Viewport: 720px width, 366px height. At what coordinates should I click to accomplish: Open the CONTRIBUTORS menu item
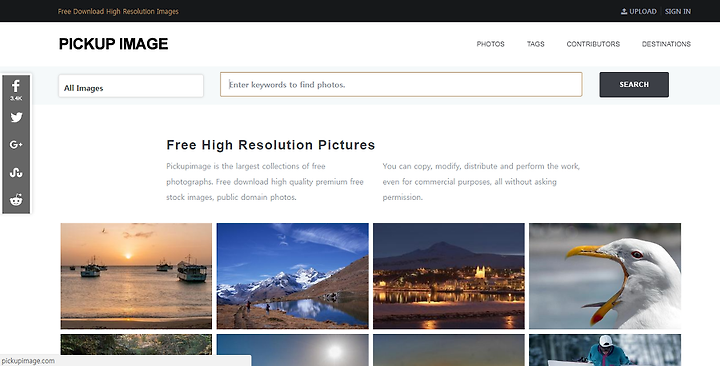(x=593, y=44)
